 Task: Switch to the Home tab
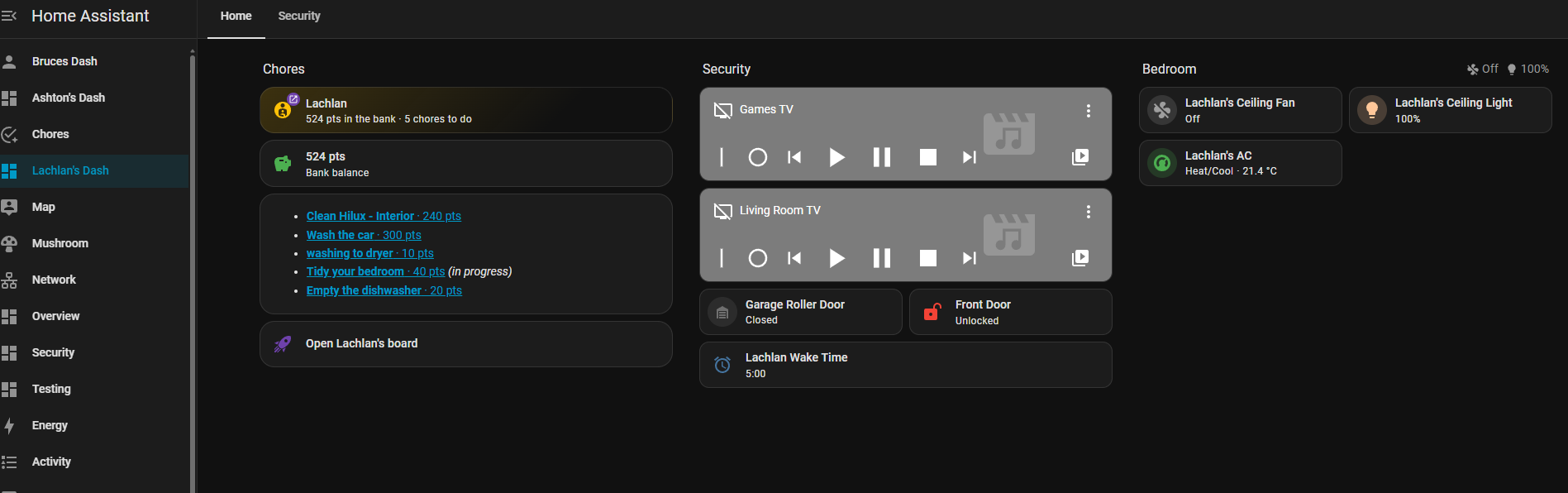[236, 16]
